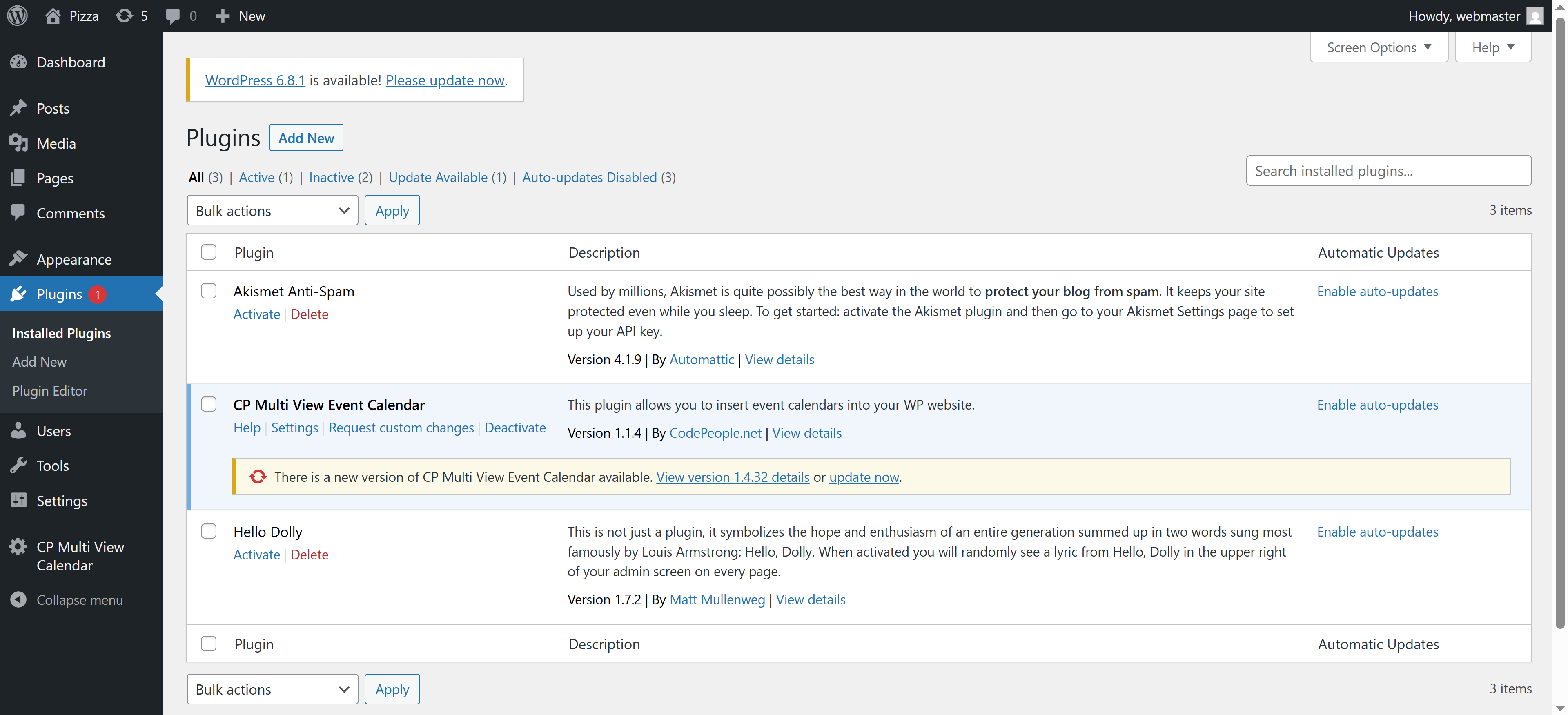Click the Settings sliders icon

pos(18,500)
